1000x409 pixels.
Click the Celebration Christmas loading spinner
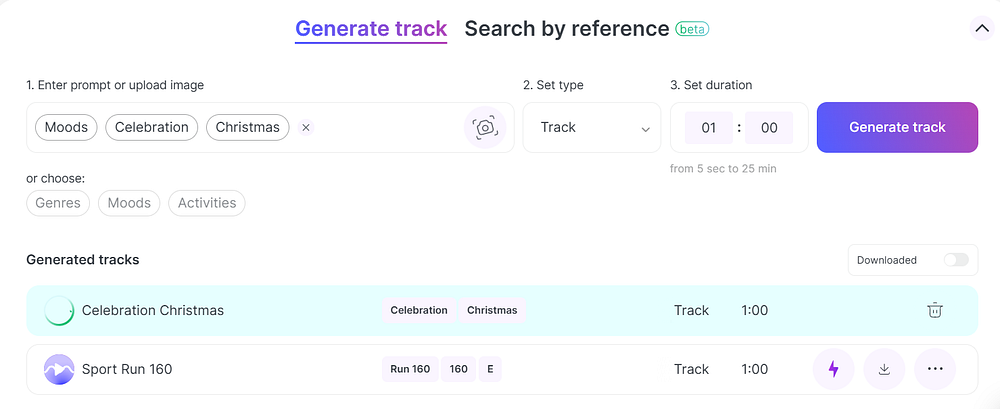click(x=59, y=311)
